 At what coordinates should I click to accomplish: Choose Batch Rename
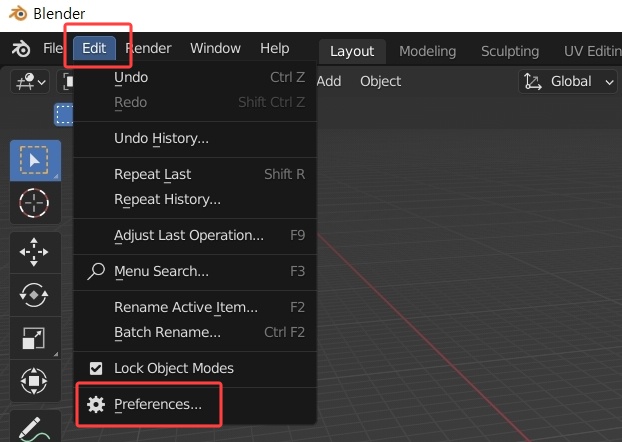(x=195, y=332)
